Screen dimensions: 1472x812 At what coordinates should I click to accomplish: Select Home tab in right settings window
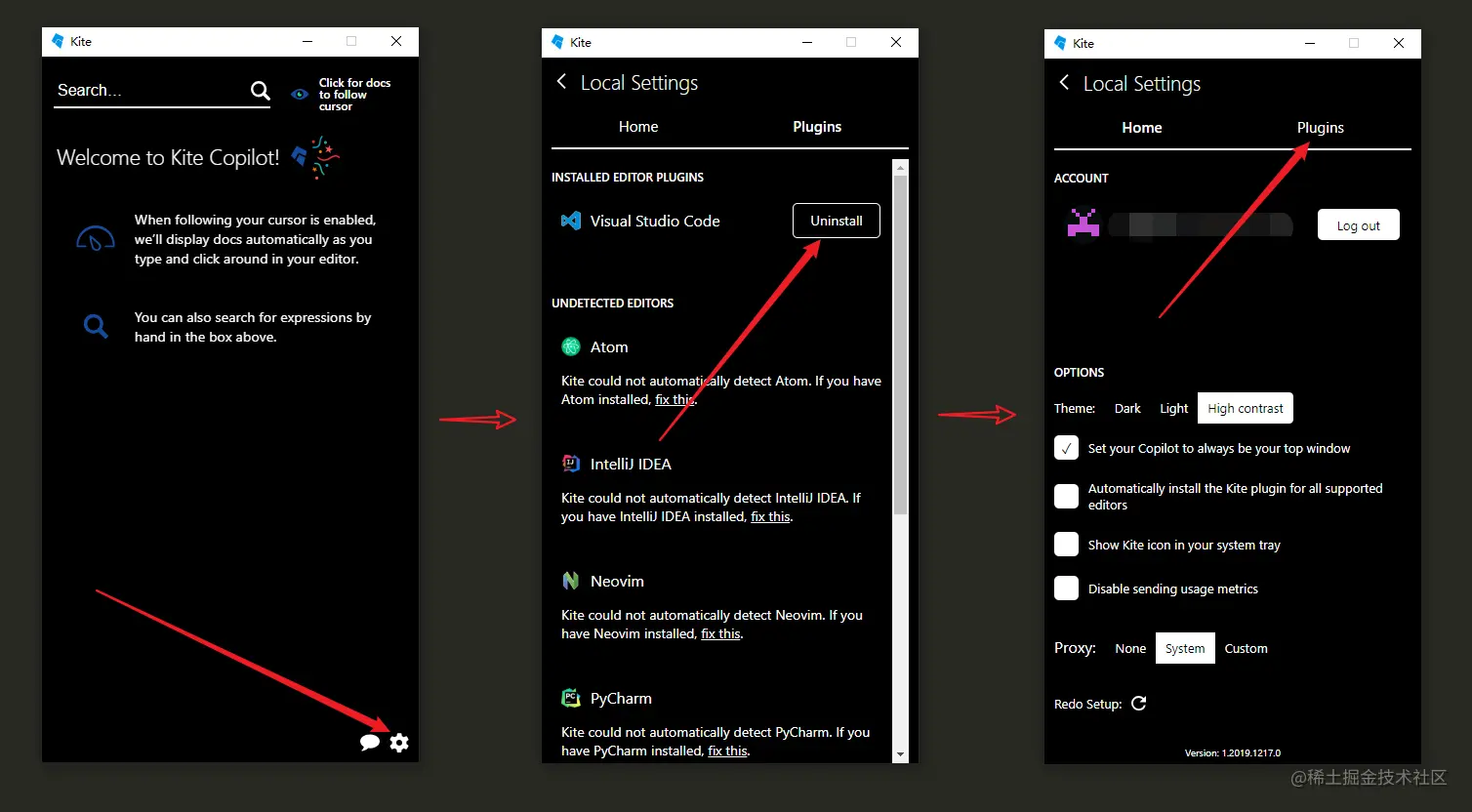pyautogui.click(x=1142, y=128)
